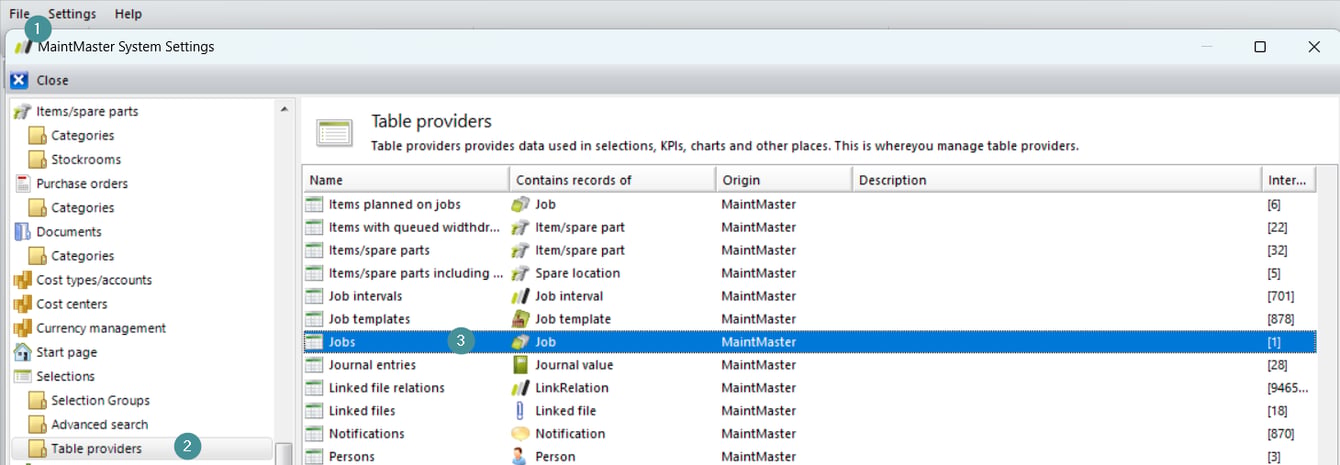Click the Job interval record icon

pyautogui.click(x=520, y=296)
